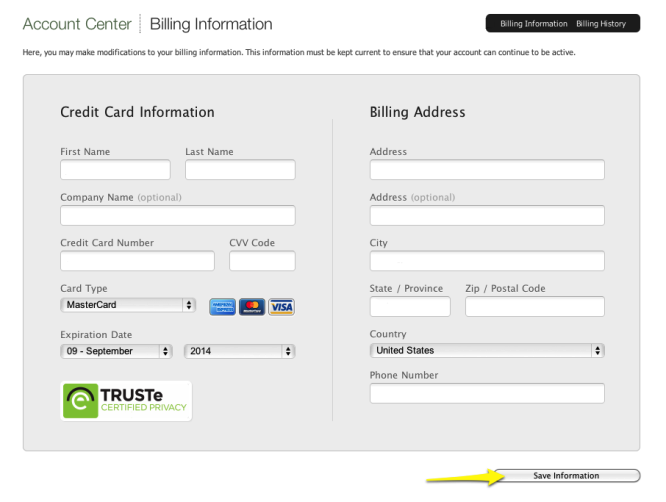
Task: Focus the City text field
Action: coord(487,261)
